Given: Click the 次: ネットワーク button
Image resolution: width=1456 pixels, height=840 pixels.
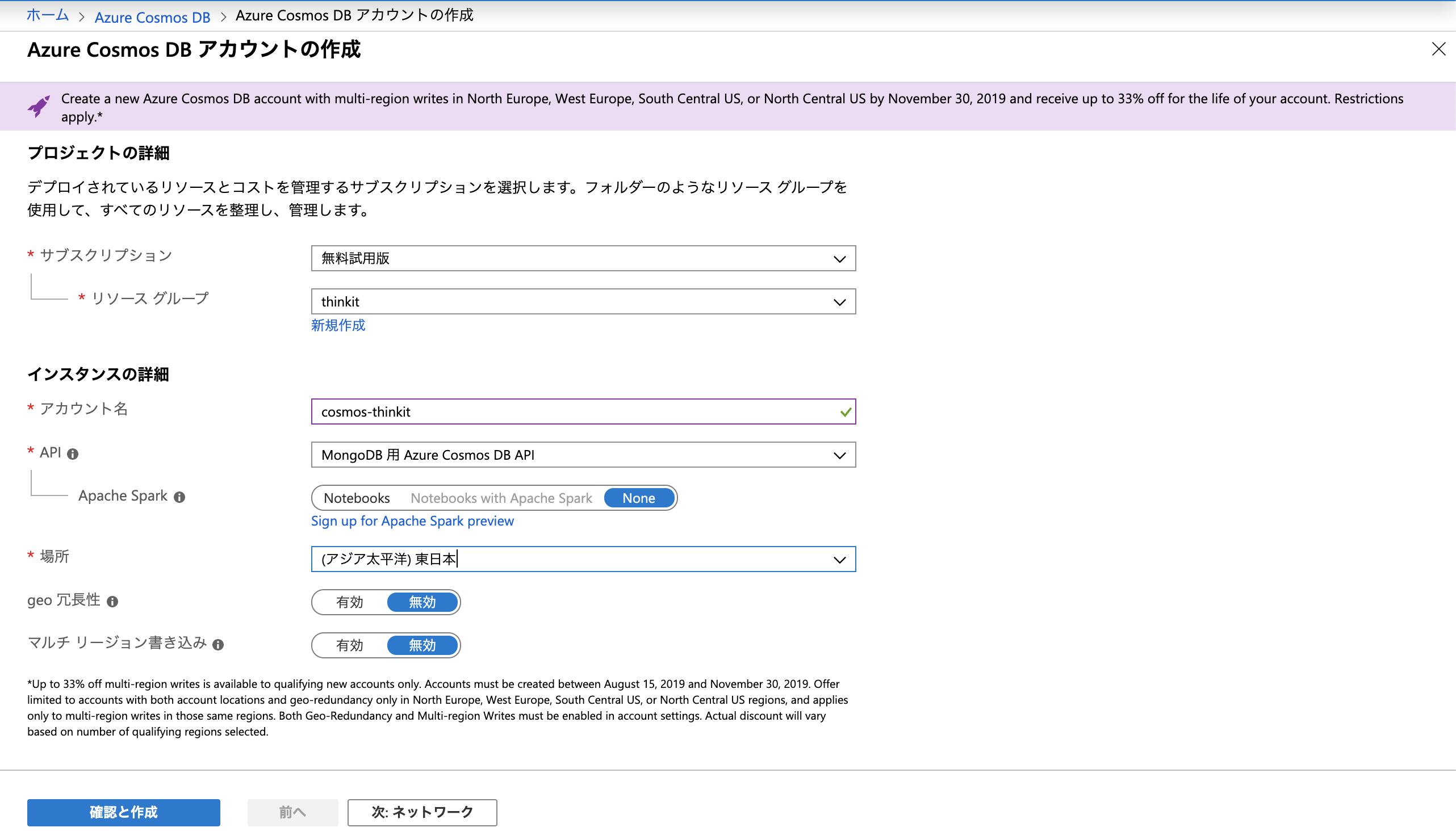Looking at the screenshot, I should pyautogui.click(x=422, y=812).
